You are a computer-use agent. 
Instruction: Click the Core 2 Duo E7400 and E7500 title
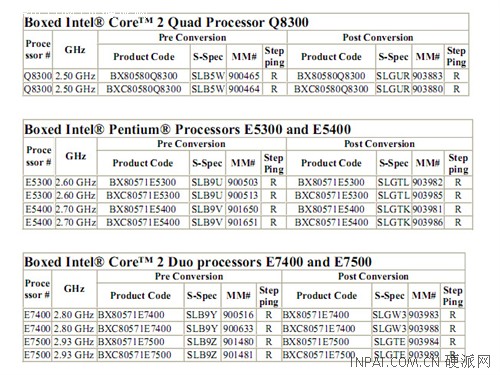[198, 262]
